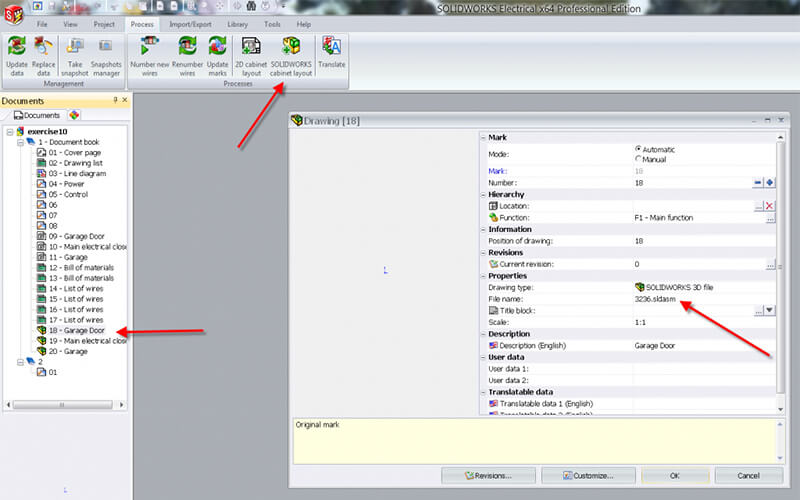Viewport: 800px width, 500px height.
Task: Select the Automatic mode radio button
Action: click(x=638, y=149)
